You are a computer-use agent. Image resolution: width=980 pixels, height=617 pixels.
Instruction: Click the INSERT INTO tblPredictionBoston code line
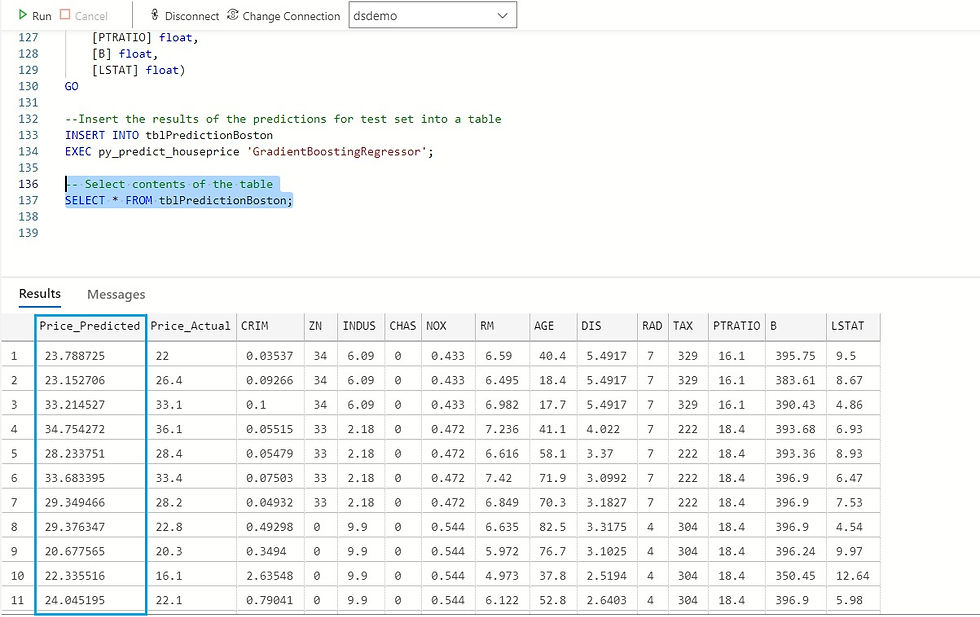[x=169, y=135]
